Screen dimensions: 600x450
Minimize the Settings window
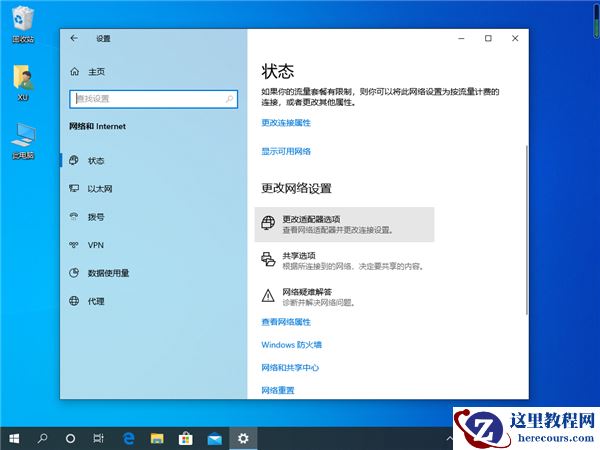coord(461,38)
